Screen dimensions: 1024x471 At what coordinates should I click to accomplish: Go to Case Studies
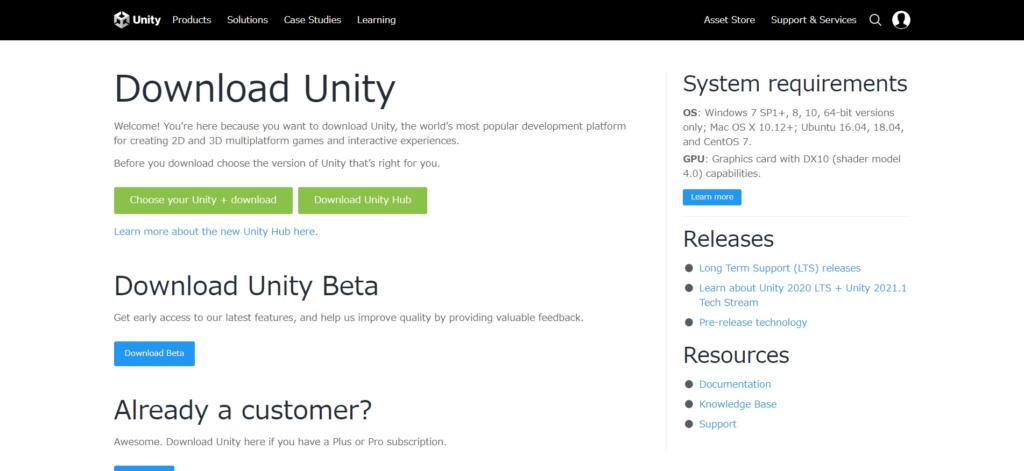[x=312, y=20]
